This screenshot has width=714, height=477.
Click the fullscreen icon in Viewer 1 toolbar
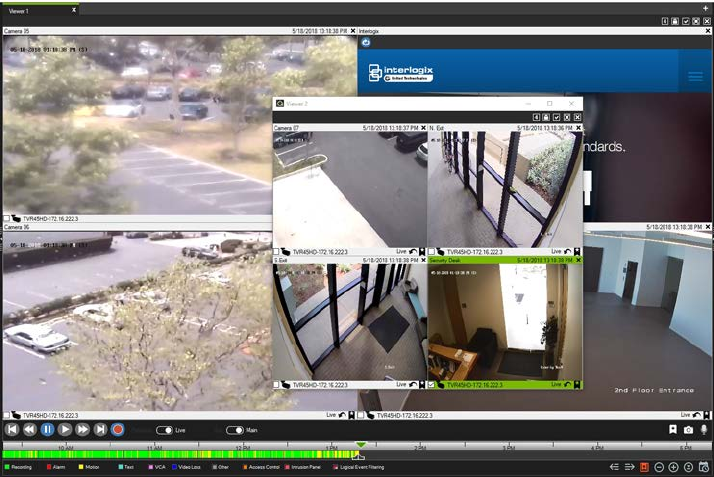coord(696,21)
